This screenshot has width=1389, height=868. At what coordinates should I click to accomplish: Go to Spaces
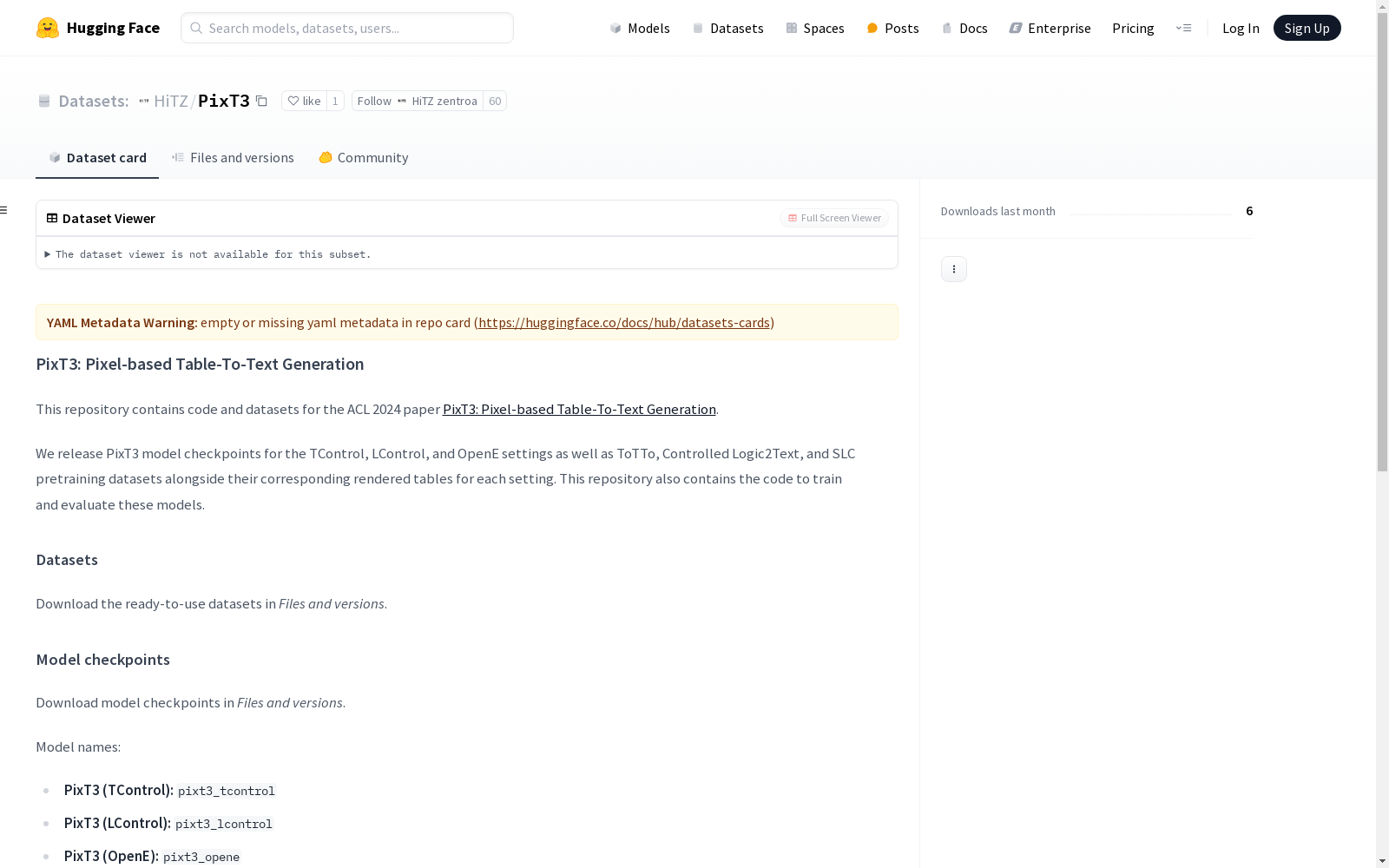[x=815, y=28]
